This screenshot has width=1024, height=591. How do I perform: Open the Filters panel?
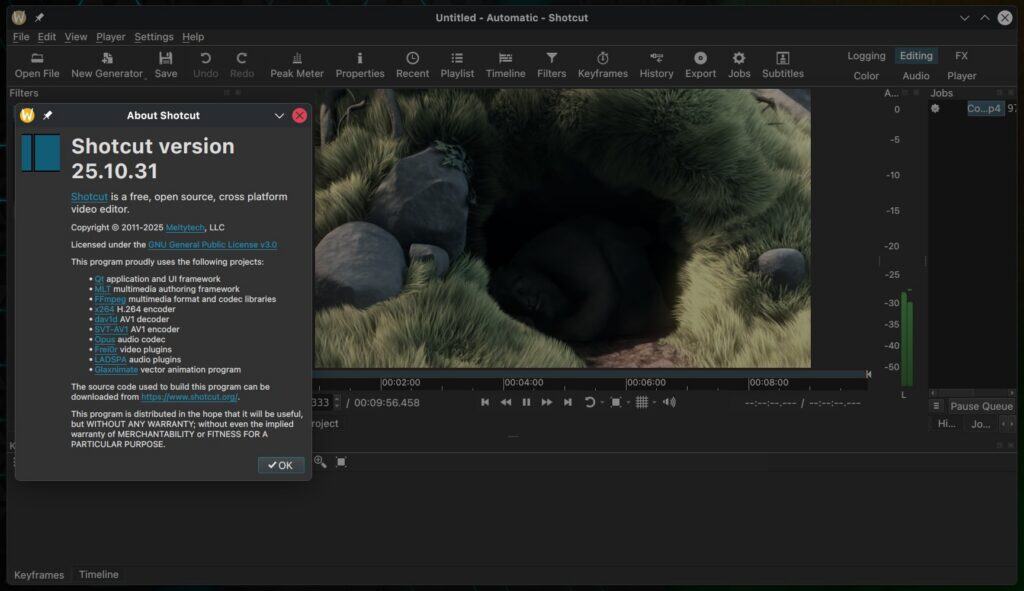(x=551, y=62)
